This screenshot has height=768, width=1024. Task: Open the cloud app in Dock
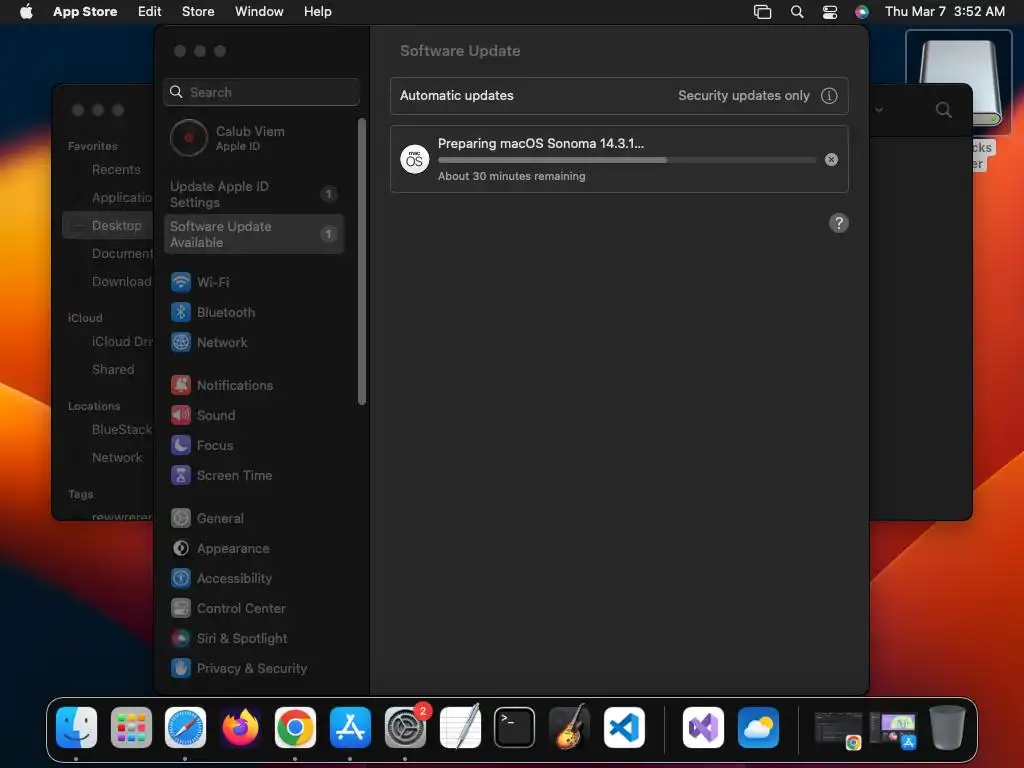tap(758, 728)
